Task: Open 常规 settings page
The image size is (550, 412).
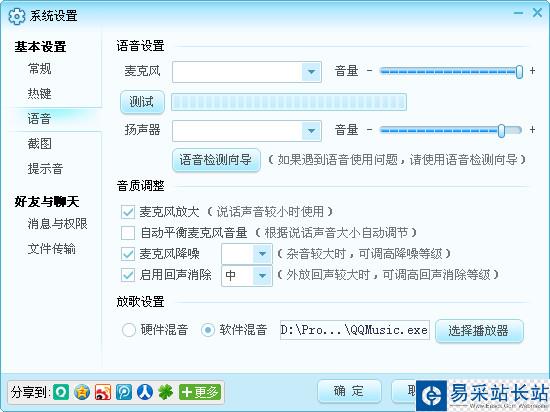Action: [x=39, y=69]
